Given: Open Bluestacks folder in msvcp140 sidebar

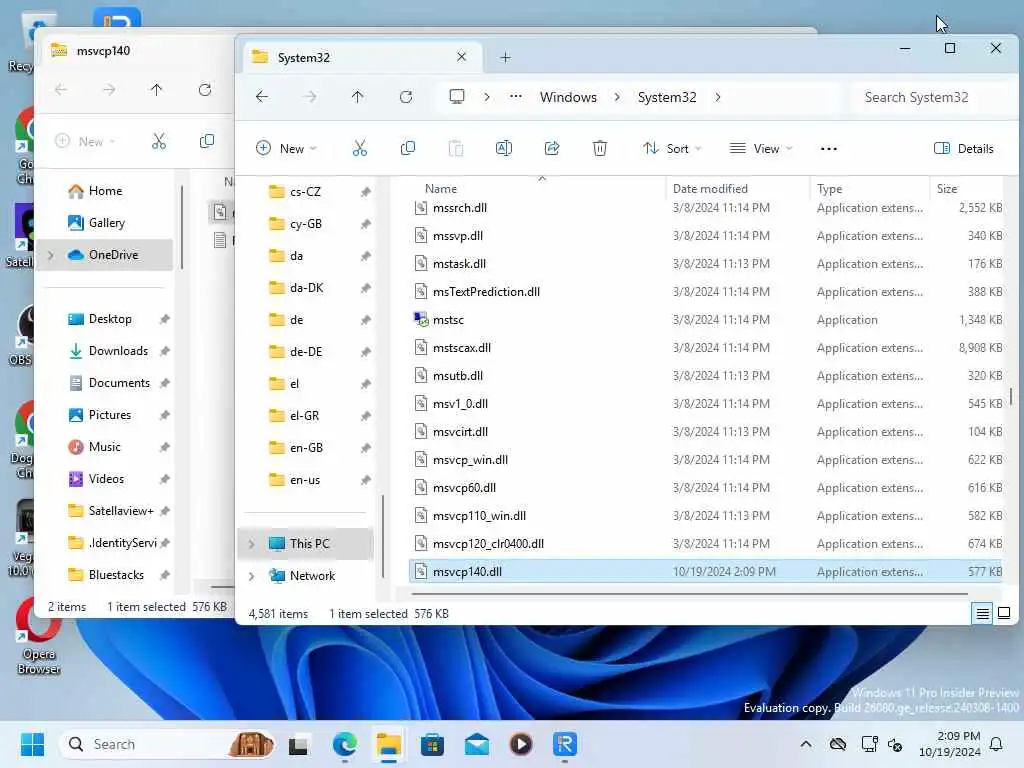Looking at the screenshot, I should 116,575.
